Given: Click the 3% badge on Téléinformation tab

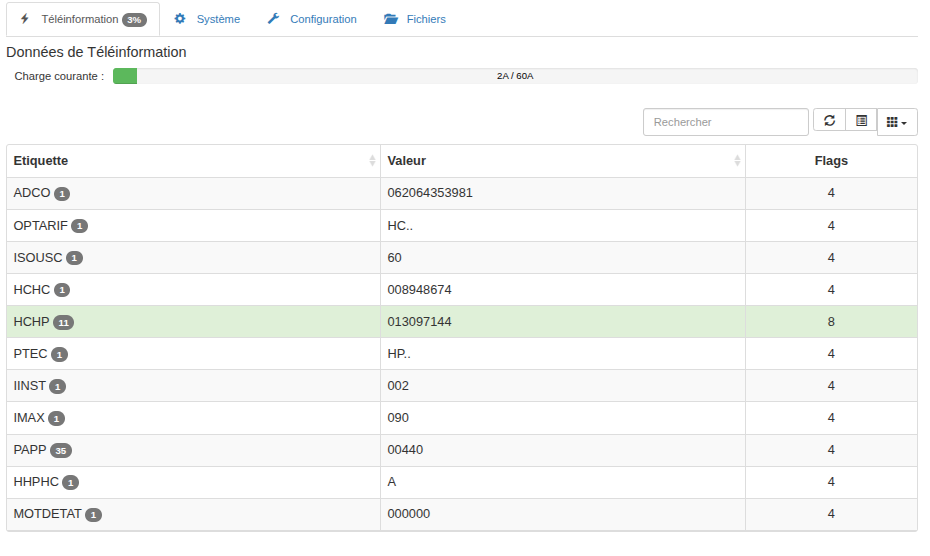Looking at the screenshot, I should [x=134, y=20].
